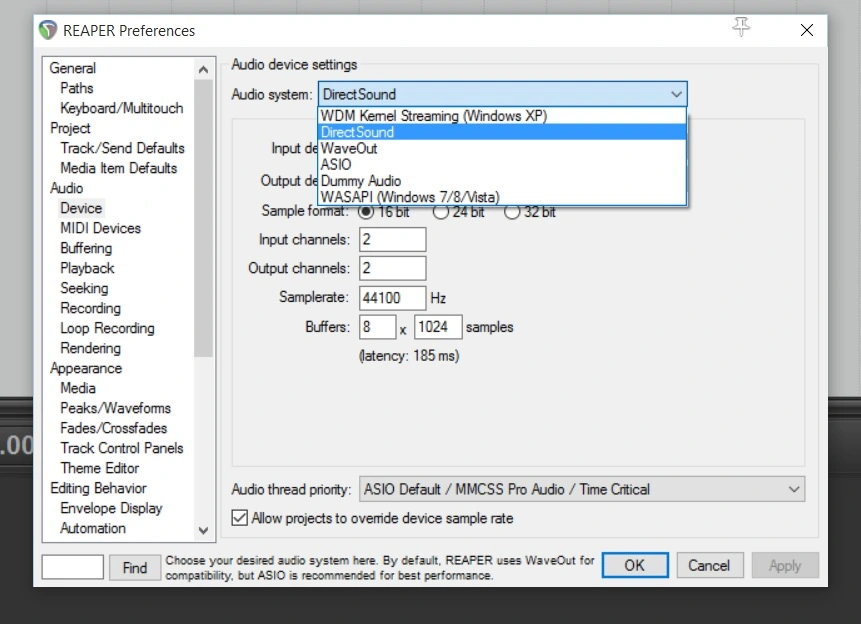This screenshot has height=624, width=861.
Task: Open Playback preferences page
Action: coord(87,268)
